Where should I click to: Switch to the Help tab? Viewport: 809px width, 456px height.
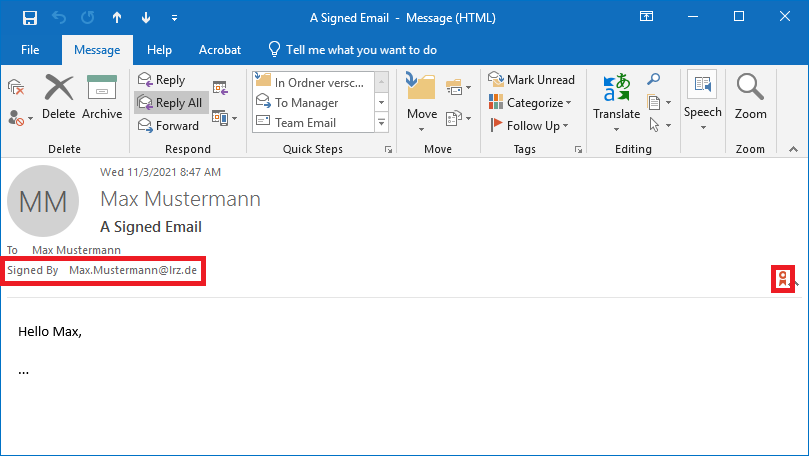point(159,50)
